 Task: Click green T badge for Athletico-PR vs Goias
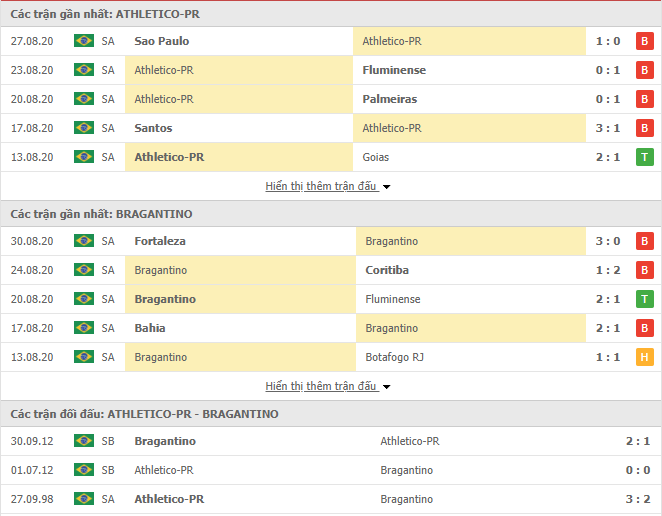pos(644,157)
